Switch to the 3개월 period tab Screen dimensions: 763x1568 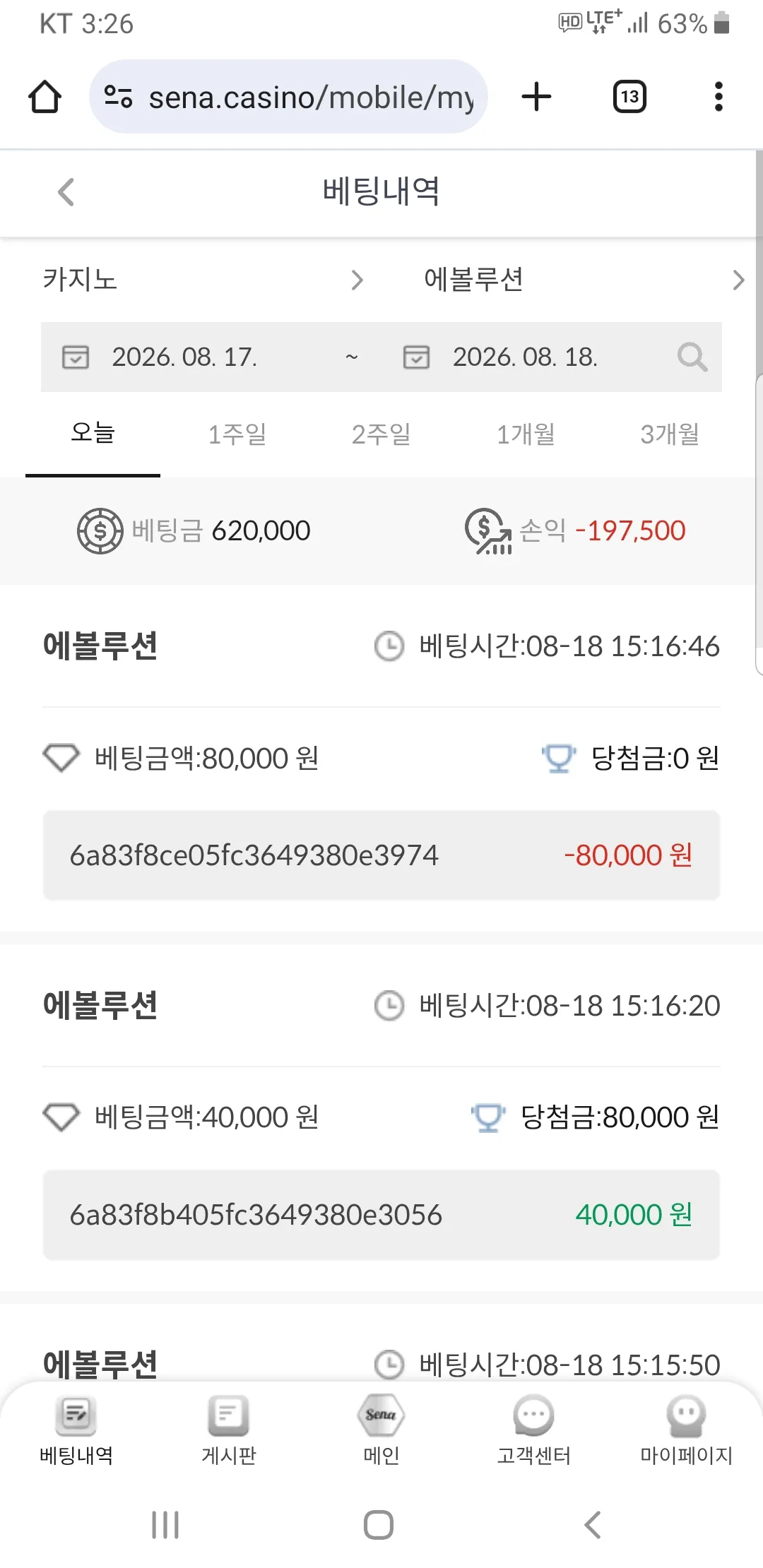[x=670, y=434]
